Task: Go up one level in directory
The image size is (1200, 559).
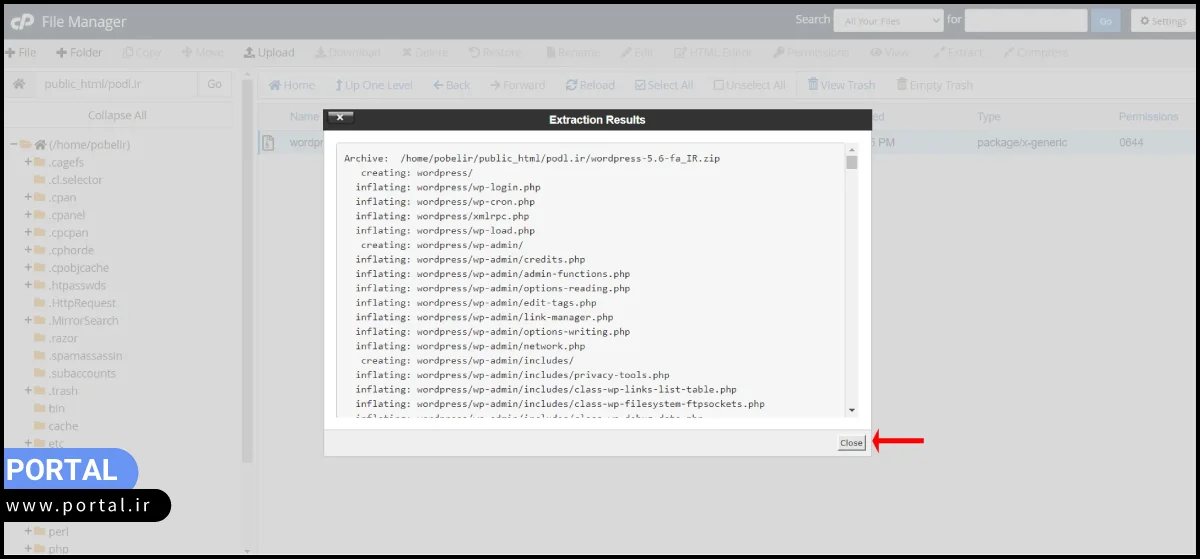Action: tap(373, 85)
